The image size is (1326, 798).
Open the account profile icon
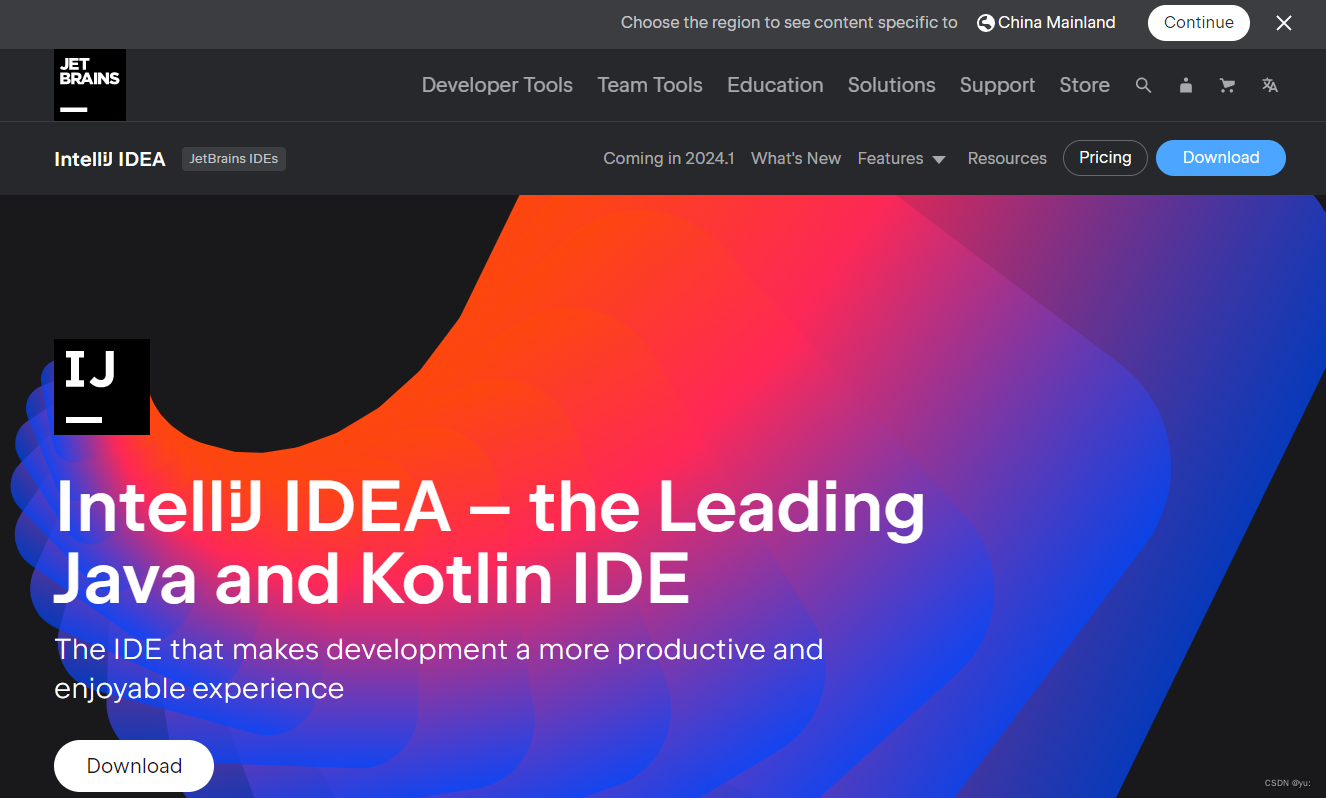click(x=1185, y=85)
